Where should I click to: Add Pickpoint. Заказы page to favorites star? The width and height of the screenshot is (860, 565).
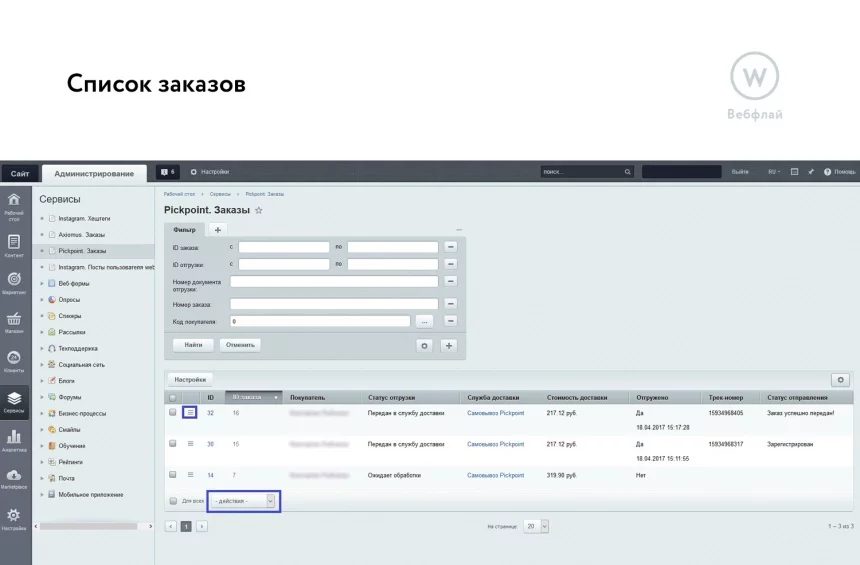[259, 210]
